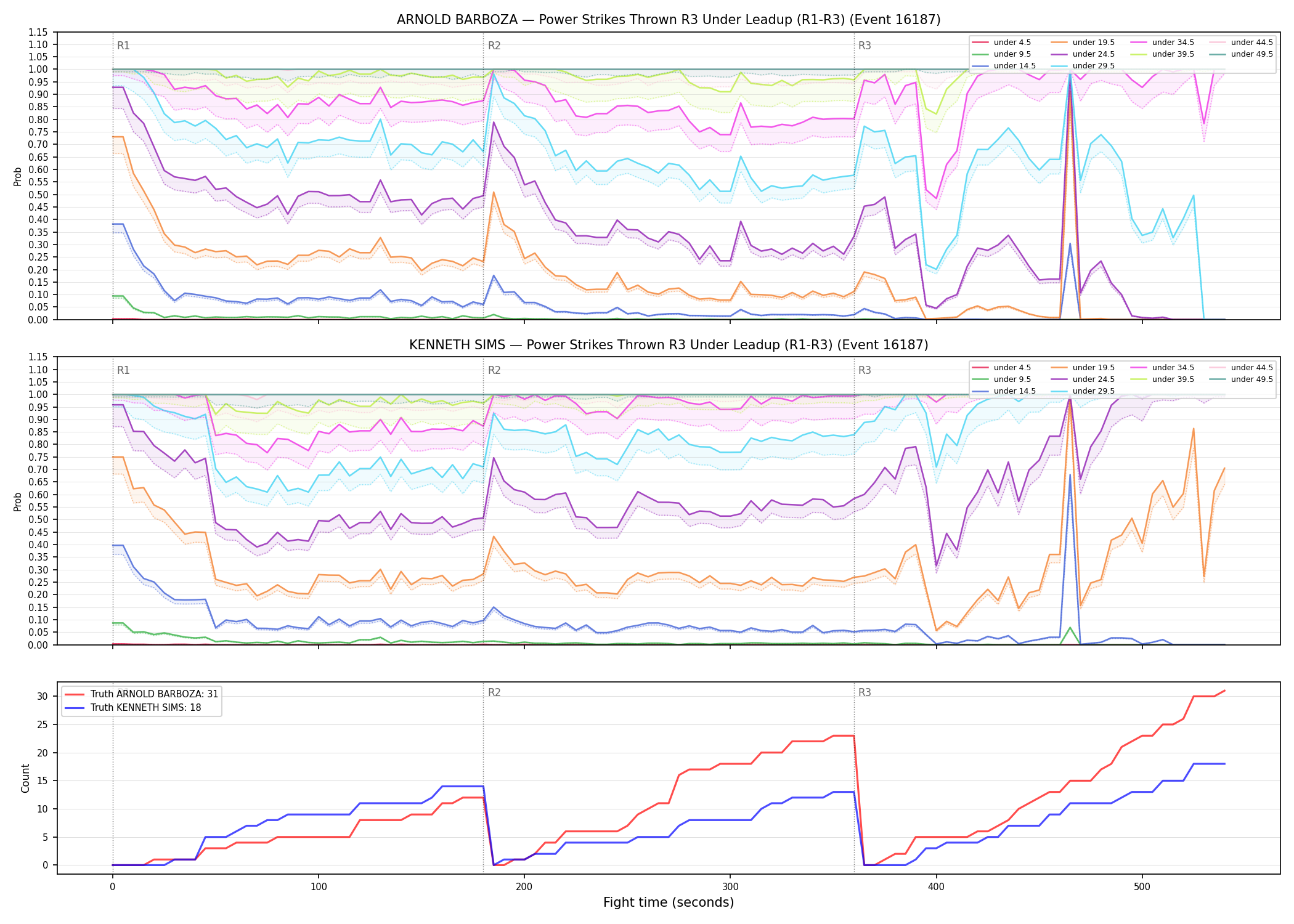
Task: Click the R1 round label in Barboza chart
Action: (x=123, y=46)
